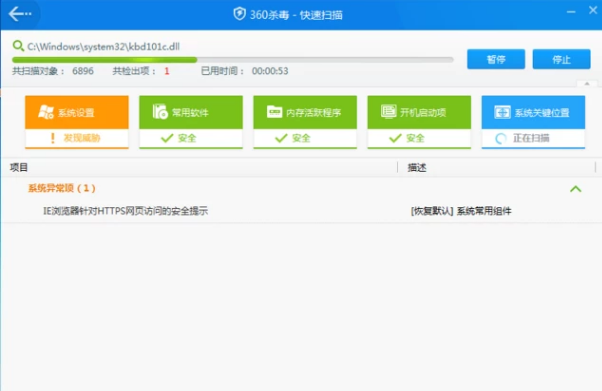Stop the scan with the 停止 button
The height and width of the screenshot is (391, 602).
coord(561,59)
